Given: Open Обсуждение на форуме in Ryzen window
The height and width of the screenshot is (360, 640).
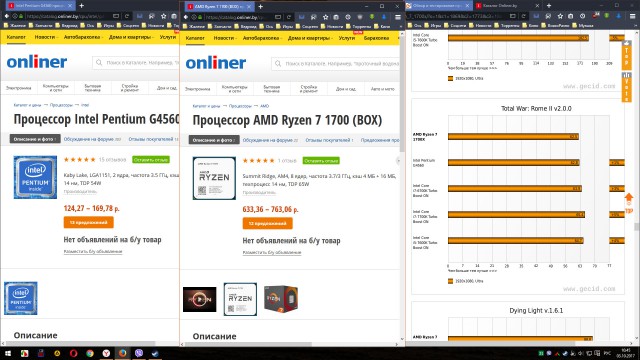Looking at the screenshot, I should pyautogui.click(x=270, y=140).
